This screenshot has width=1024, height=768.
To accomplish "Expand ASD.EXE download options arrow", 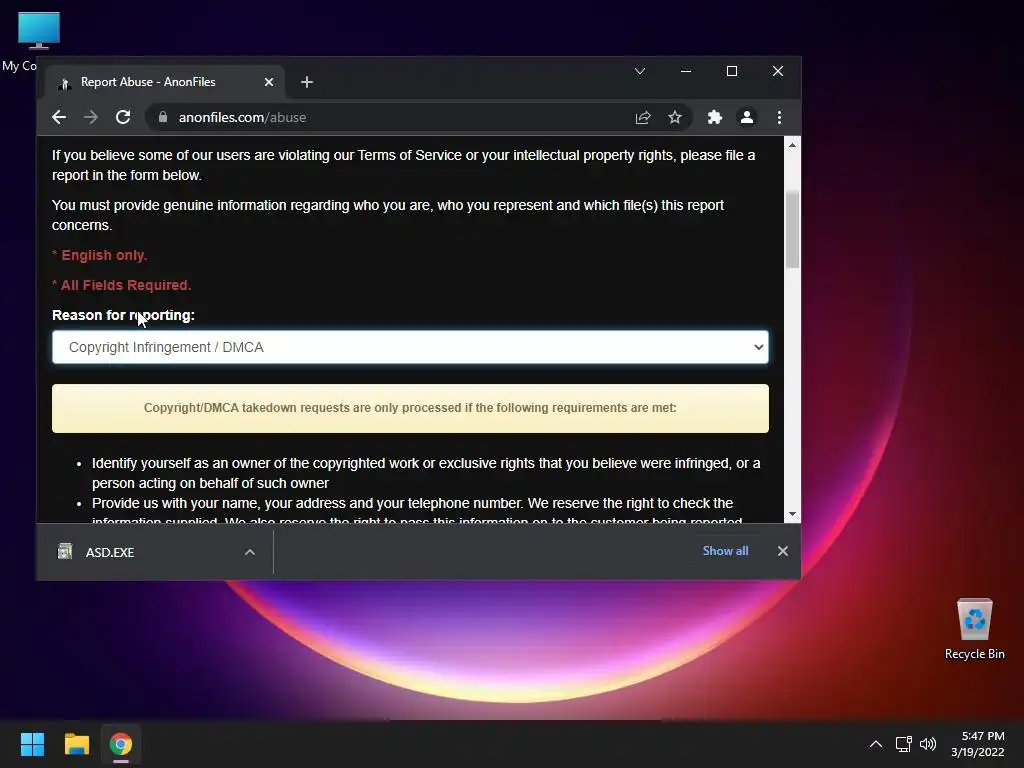I will coord(249,552).
